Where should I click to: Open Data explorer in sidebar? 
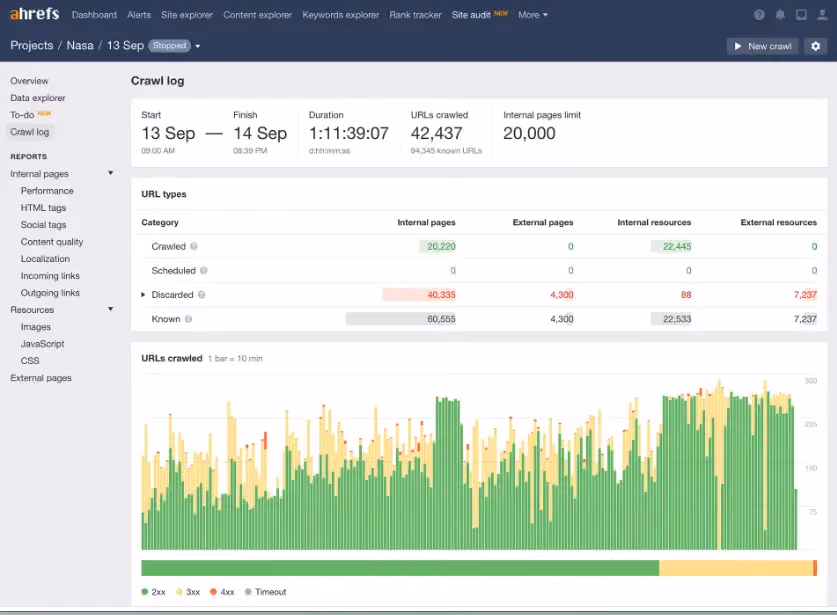[37, 98]
